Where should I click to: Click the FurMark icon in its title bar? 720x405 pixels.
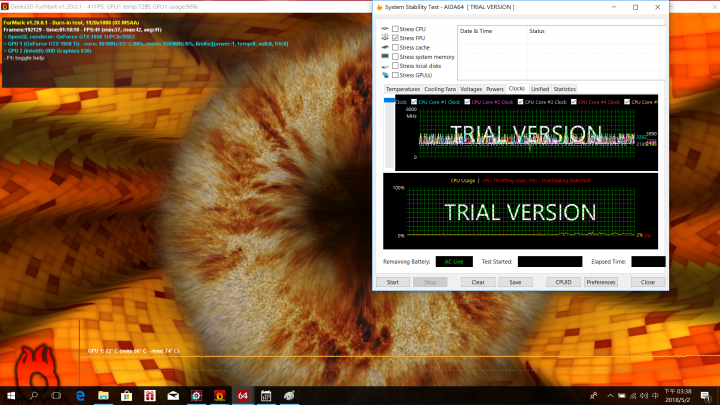point(5,6)
